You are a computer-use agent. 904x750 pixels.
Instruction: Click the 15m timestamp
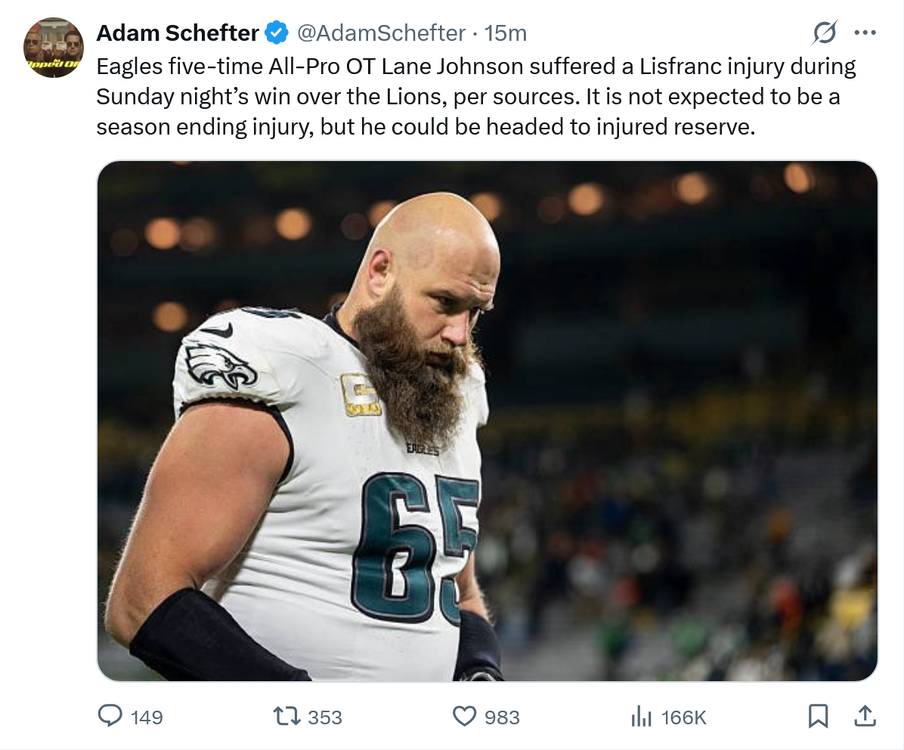coord(505,33)
